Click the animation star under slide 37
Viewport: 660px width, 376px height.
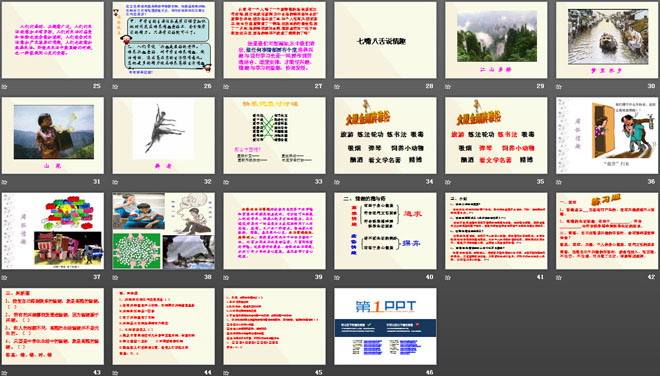(5, 277)
